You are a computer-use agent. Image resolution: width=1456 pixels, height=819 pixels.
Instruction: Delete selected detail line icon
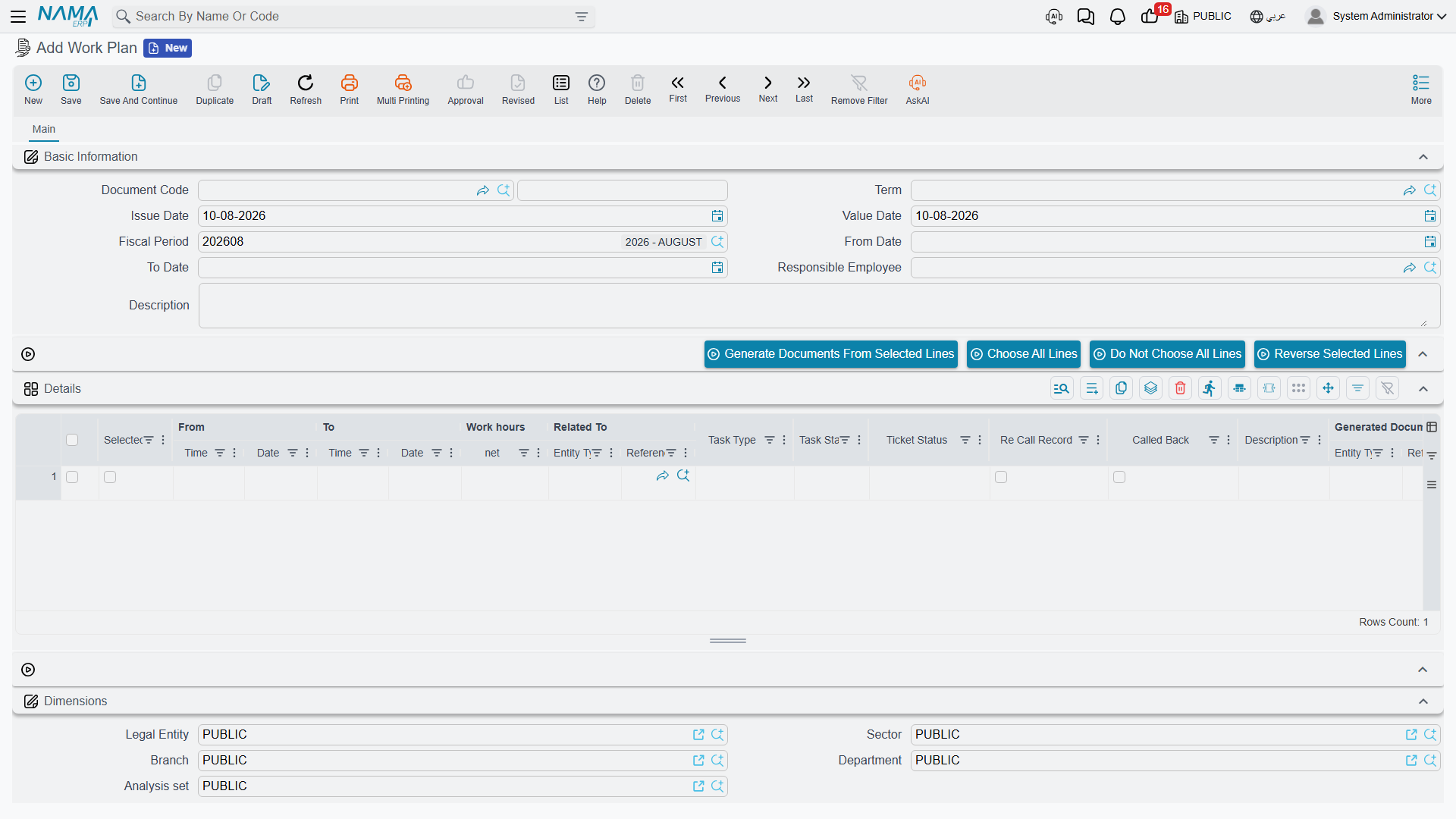point(1180,388)
